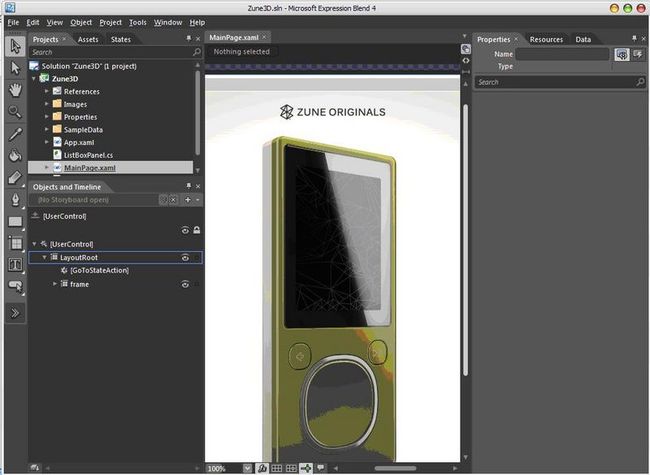Show the Events lightning icon
The height and width of the screenshot is (475, 650).
pos(638,54)
